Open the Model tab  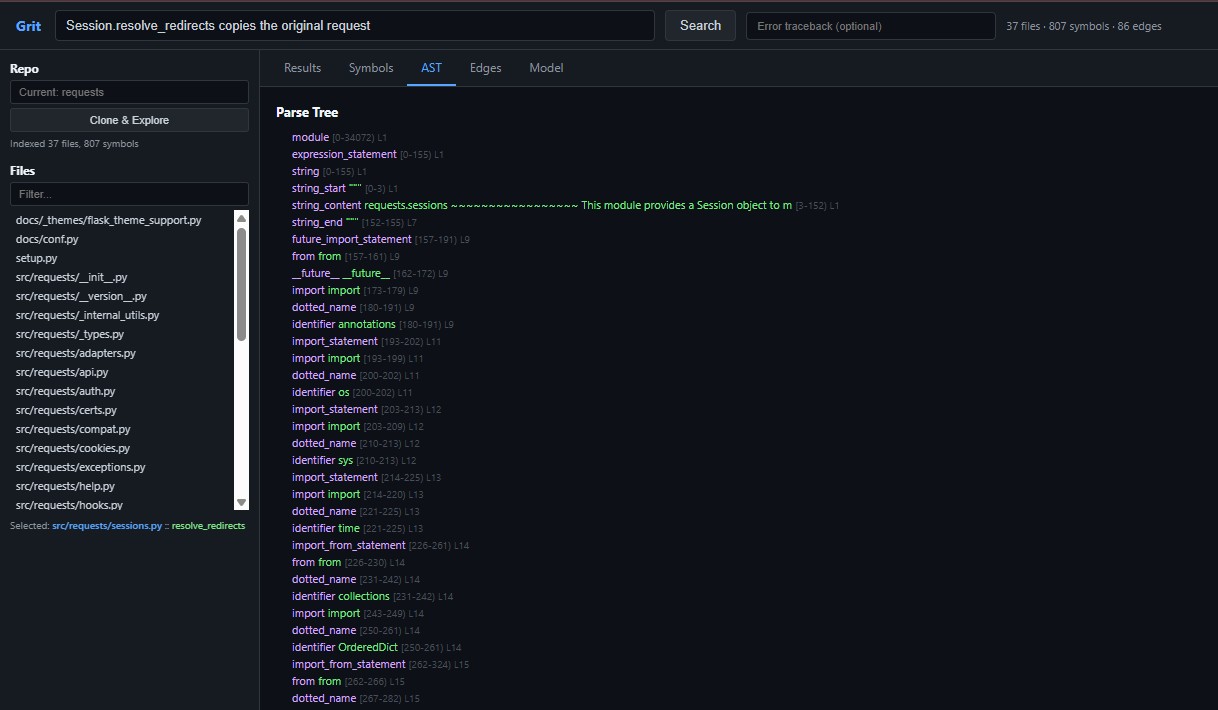point(546,68)
